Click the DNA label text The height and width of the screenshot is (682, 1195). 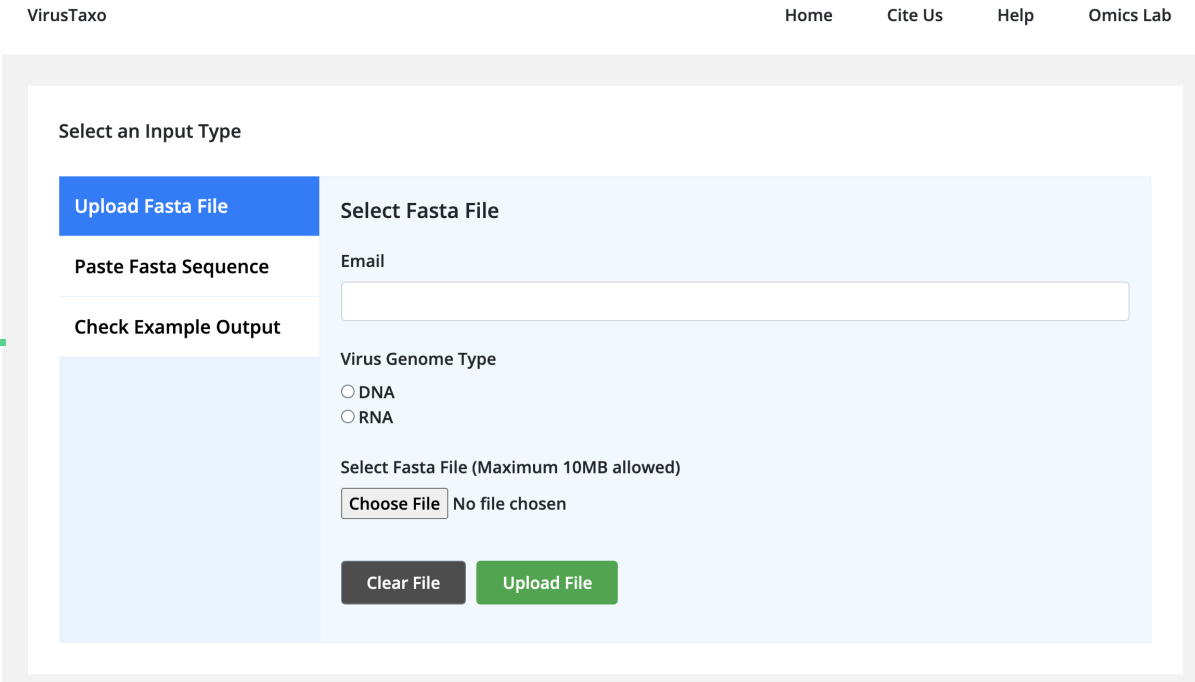point(377,393)
